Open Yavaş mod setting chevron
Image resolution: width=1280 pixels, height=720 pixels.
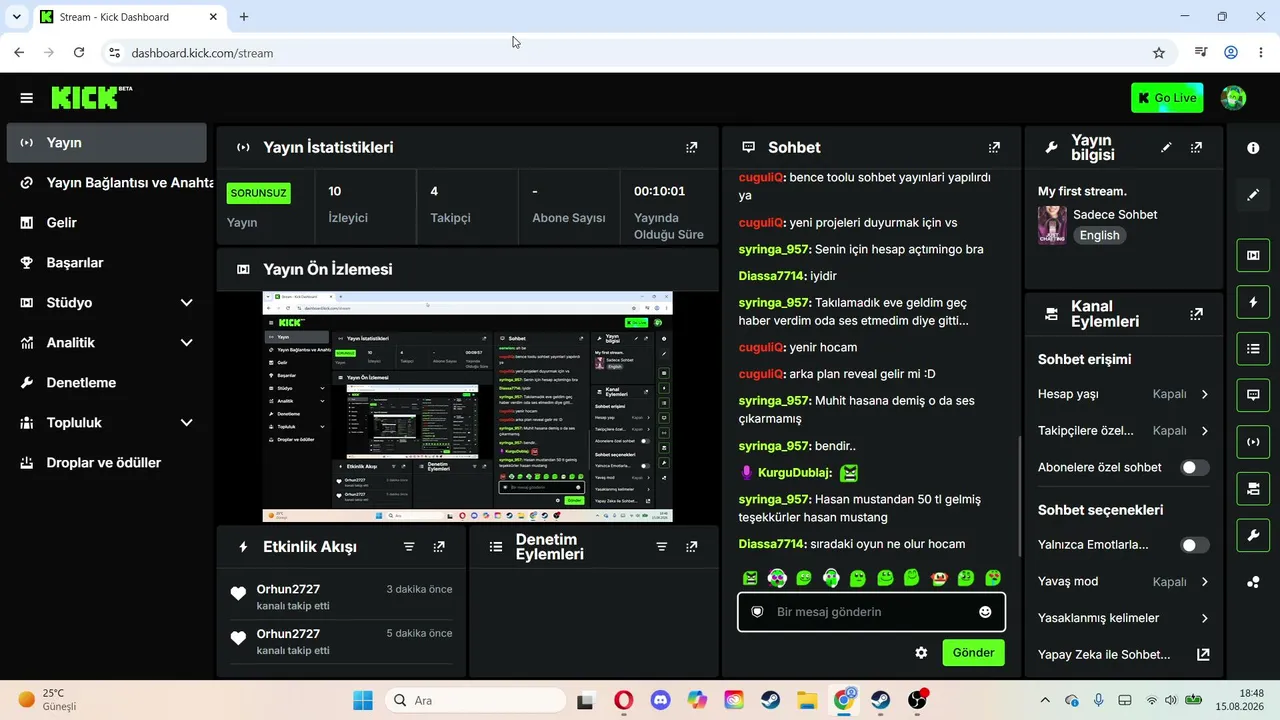point(1204,582)
